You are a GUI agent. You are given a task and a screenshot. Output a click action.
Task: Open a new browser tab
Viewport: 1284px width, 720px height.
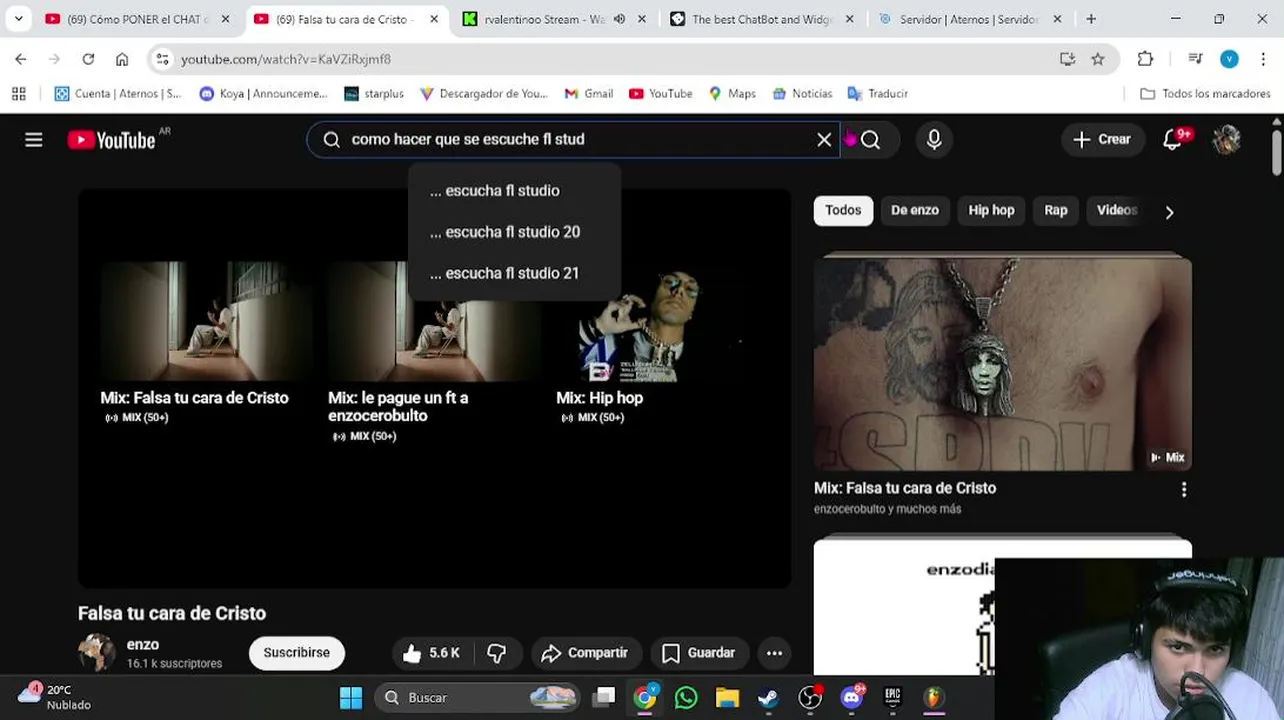(1091, 19)
